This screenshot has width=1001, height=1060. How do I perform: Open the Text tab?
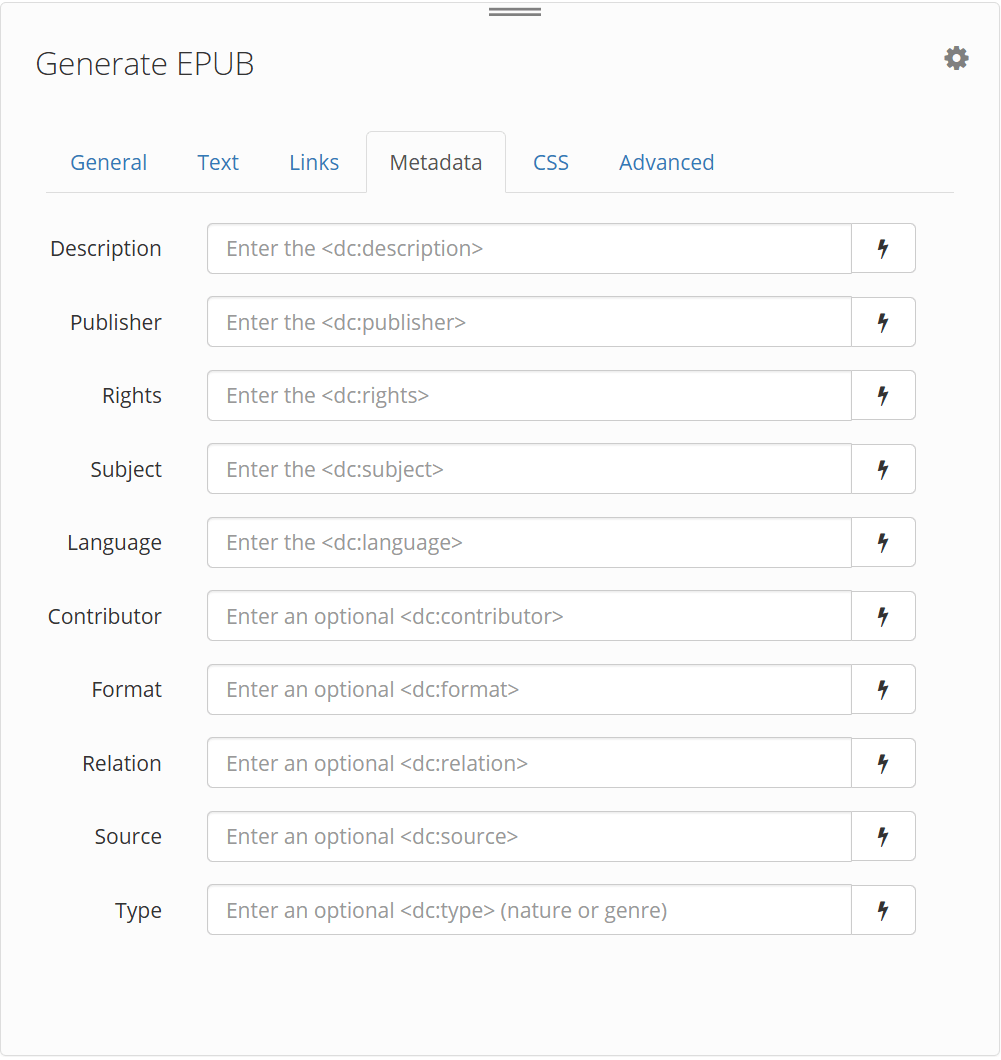point(218,162)
